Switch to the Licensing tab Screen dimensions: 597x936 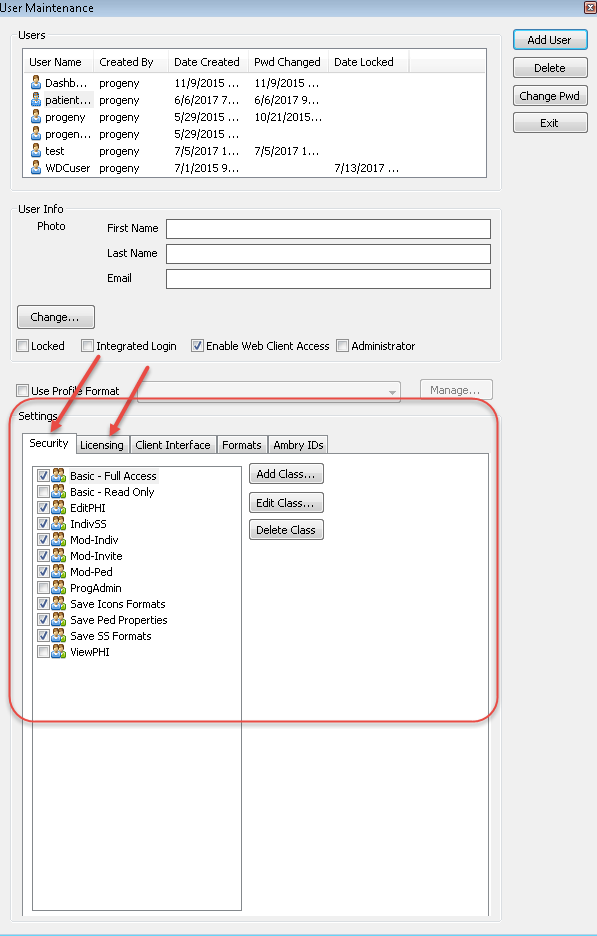(x=102, y=445)
